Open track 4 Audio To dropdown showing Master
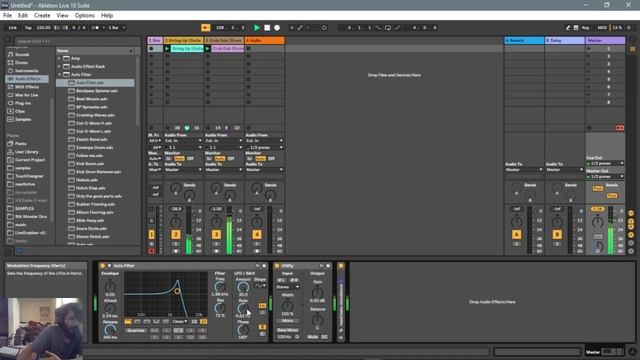The width and height of the screenshot is (640, 360). pyautogui.click(x=264, y=170)
